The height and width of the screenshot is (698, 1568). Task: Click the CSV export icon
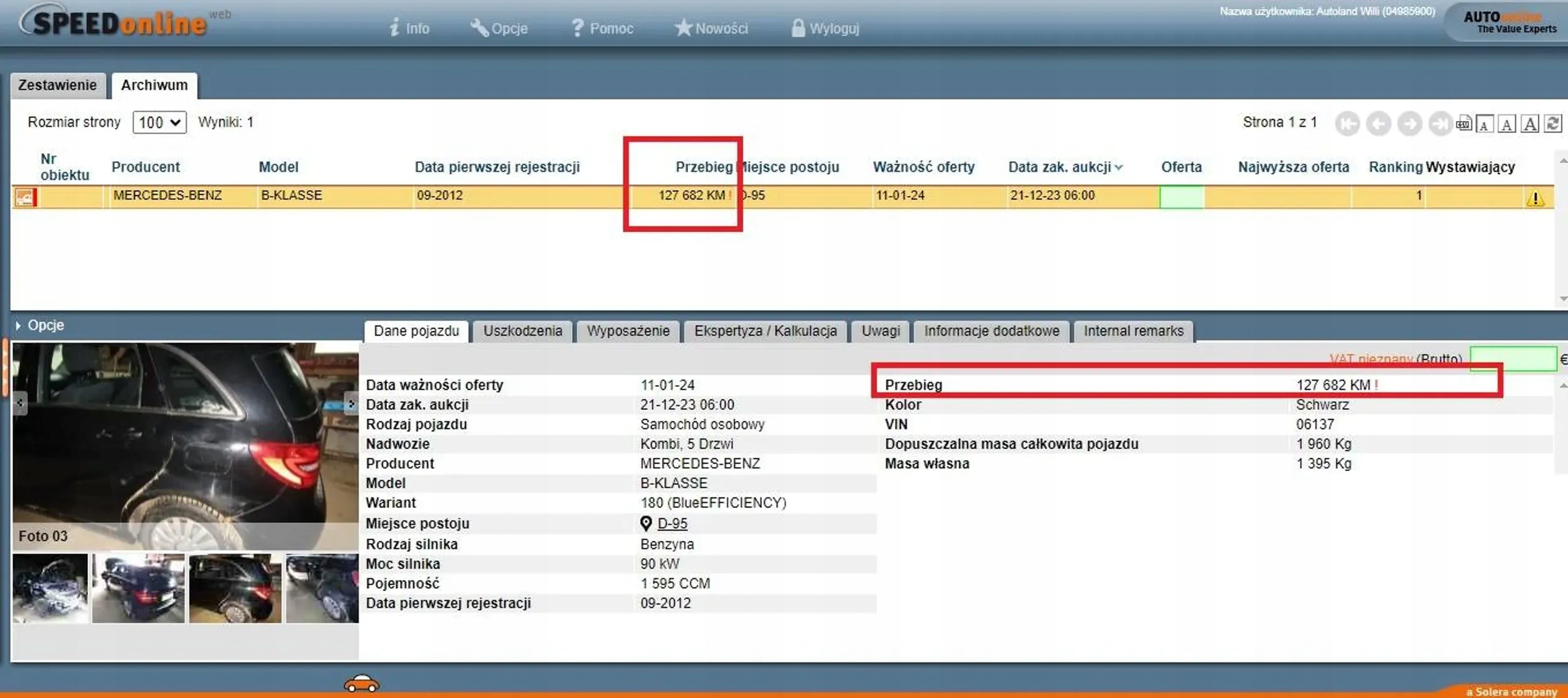[x=1463, y=124]
